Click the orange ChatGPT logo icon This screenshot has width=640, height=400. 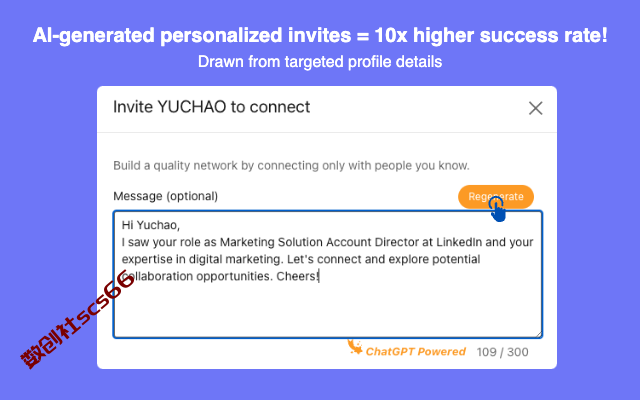(355, 347)
